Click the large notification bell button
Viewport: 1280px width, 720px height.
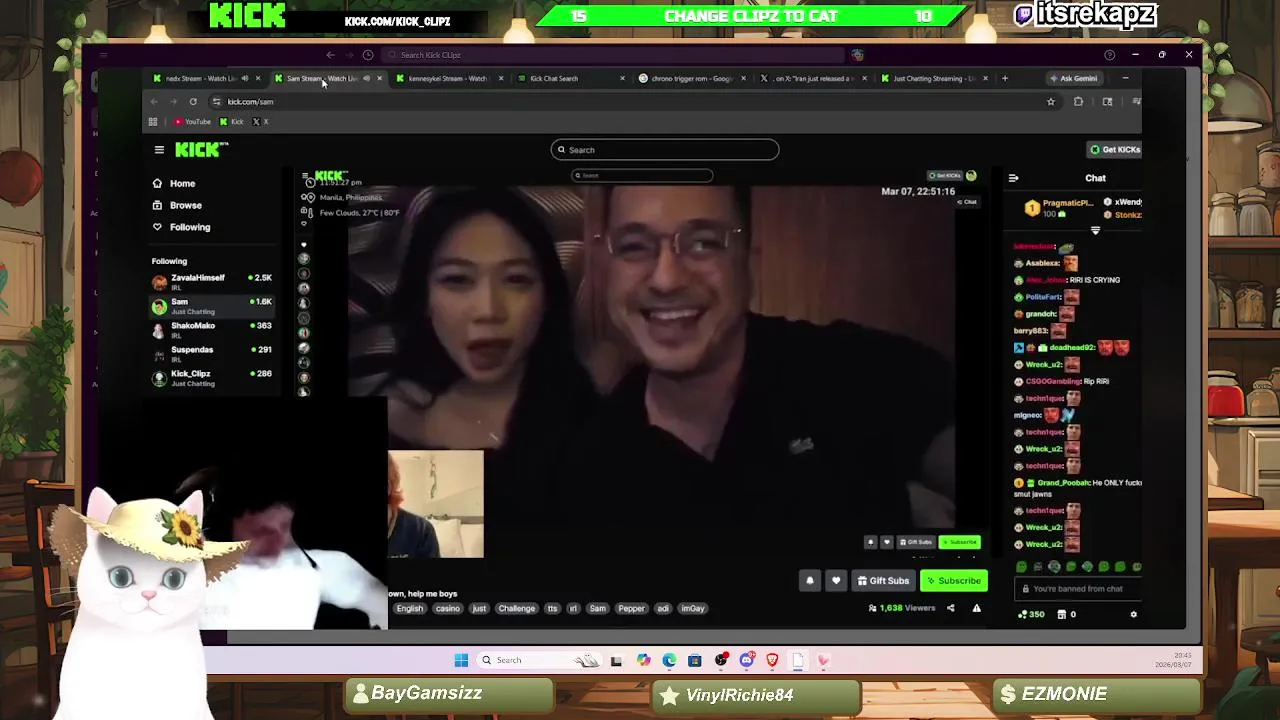810,581
